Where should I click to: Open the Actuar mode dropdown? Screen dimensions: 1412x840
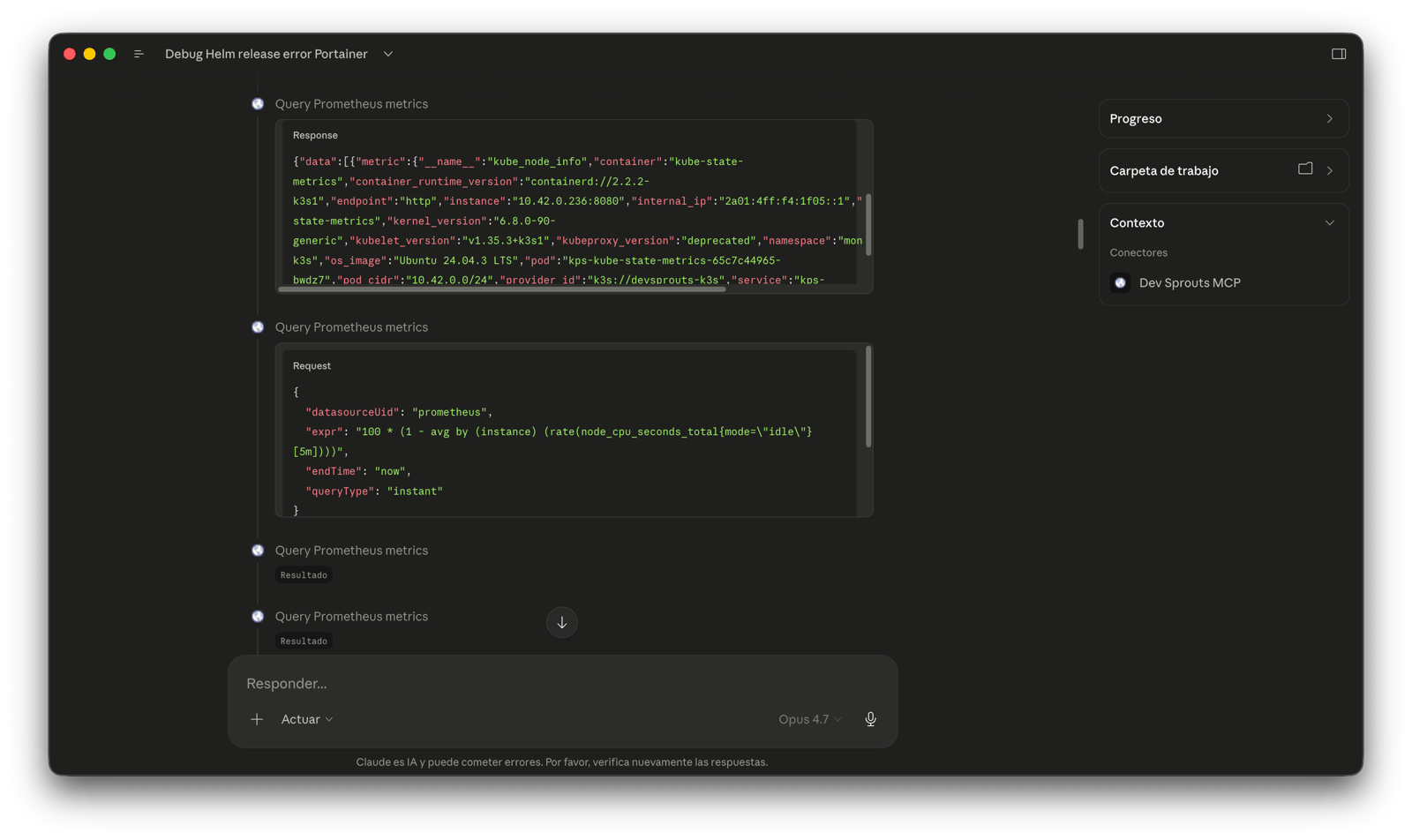pyautogui.click(x=307, y=719)
